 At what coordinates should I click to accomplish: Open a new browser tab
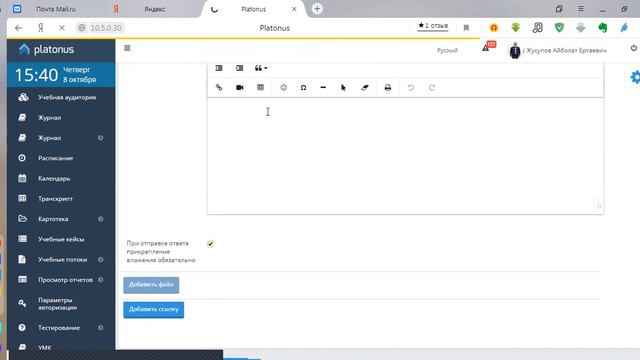click(317, 9)
